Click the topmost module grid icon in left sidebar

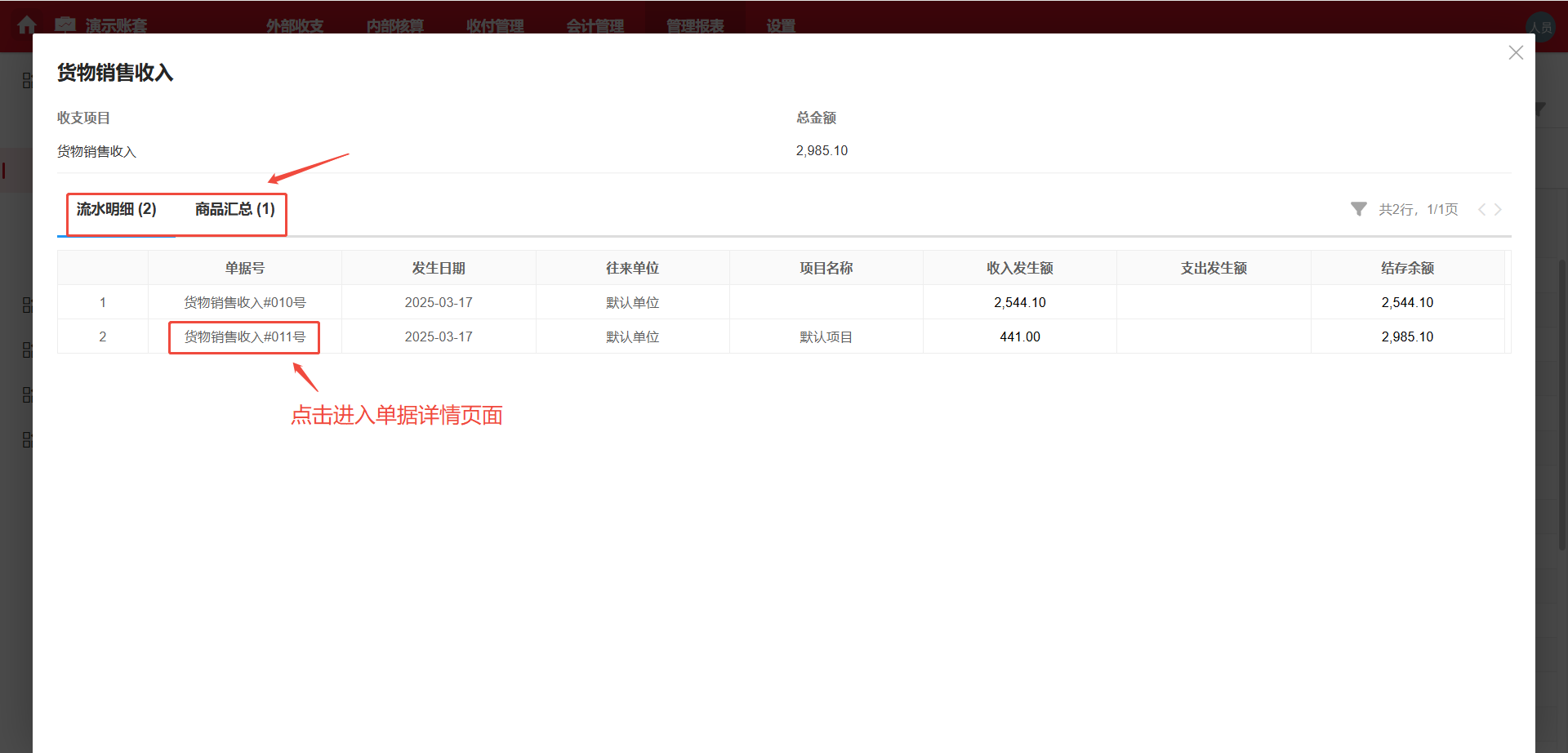click(x=27, y=79)
